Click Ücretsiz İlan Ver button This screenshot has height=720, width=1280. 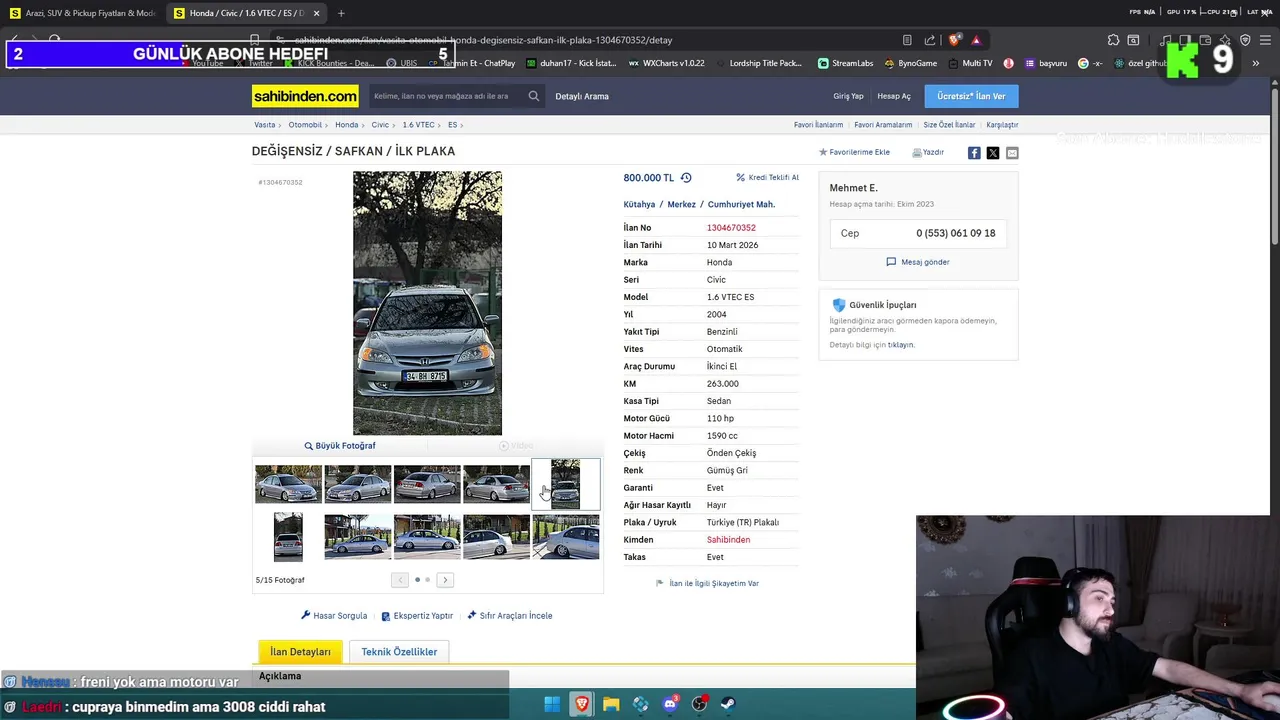(x=971, y=96)
